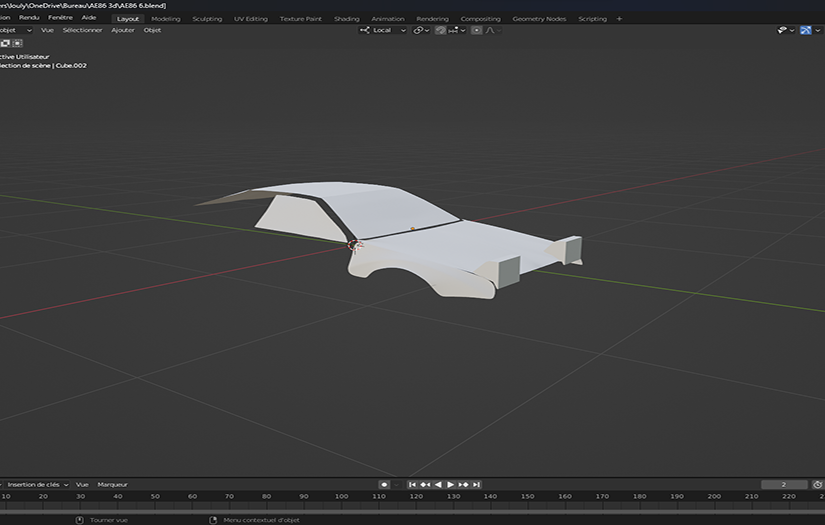Viewport: 825px width, 525px height.
Task: Jump to previous keyframe
Action: click(x=425, y=484)
